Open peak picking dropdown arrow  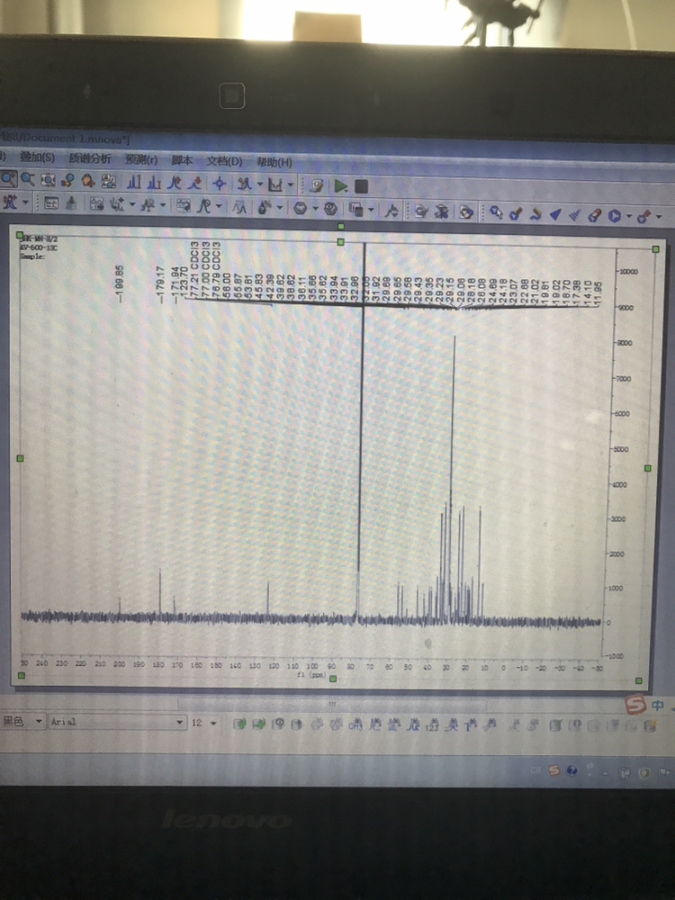pyautogui.click(x=133, y=205)
